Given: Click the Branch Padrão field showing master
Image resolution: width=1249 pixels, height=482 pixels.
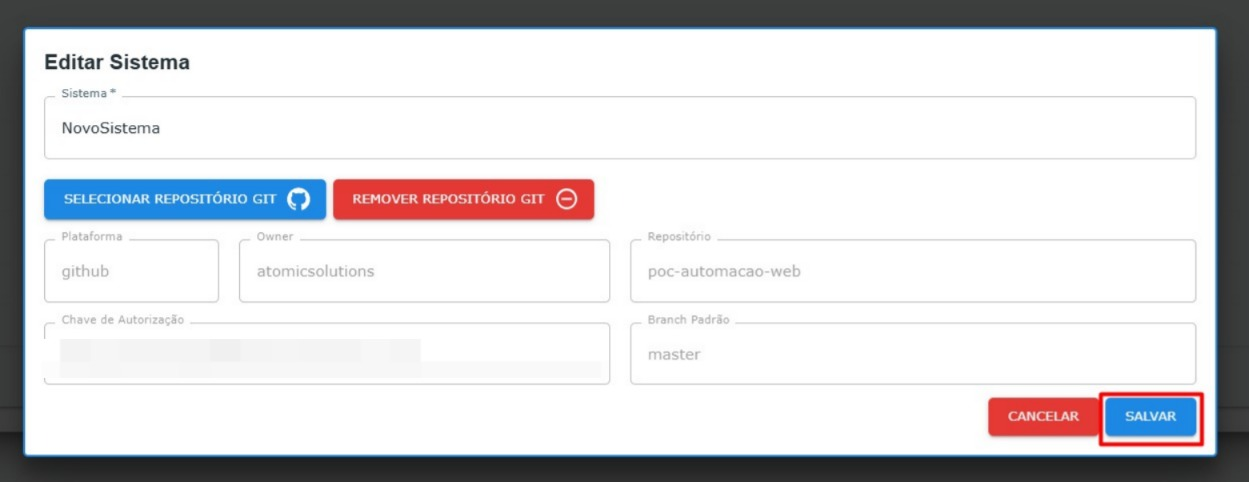Looking at the screenshot, I should [x=913, y=354].
